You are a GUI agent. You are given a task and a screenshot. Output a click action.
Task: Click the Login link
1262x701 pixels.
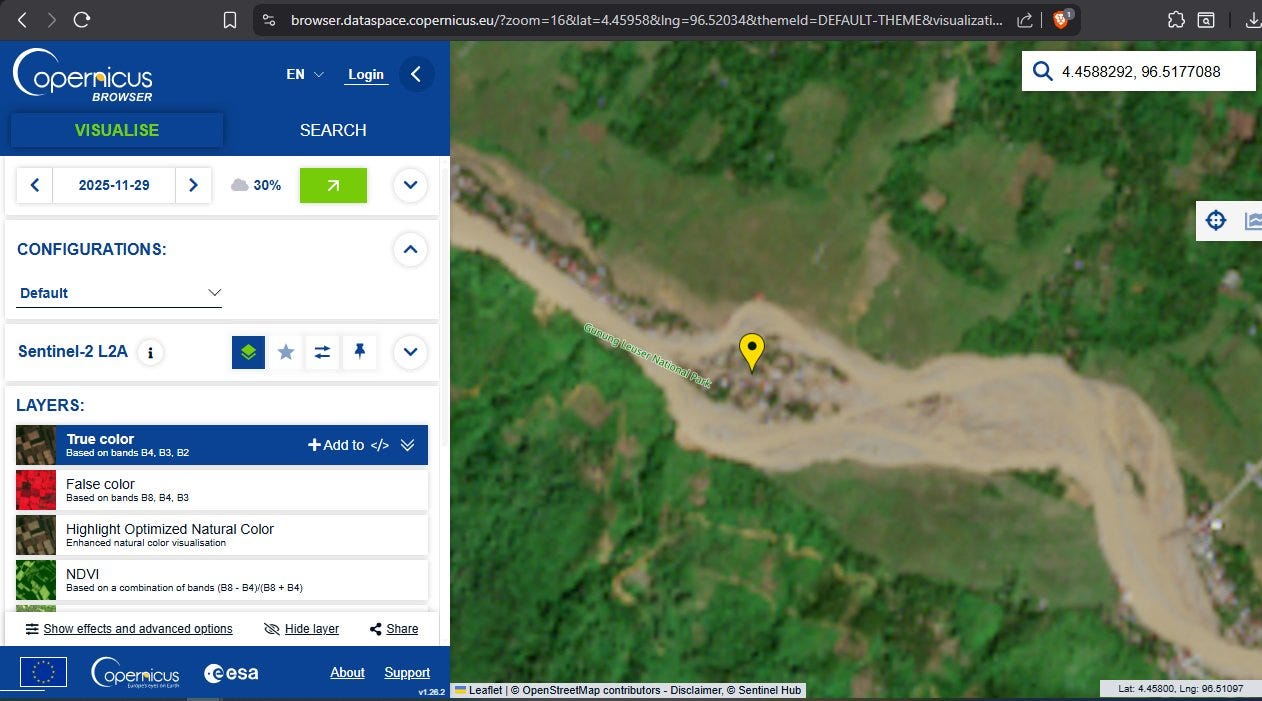(x=366, y=74)
